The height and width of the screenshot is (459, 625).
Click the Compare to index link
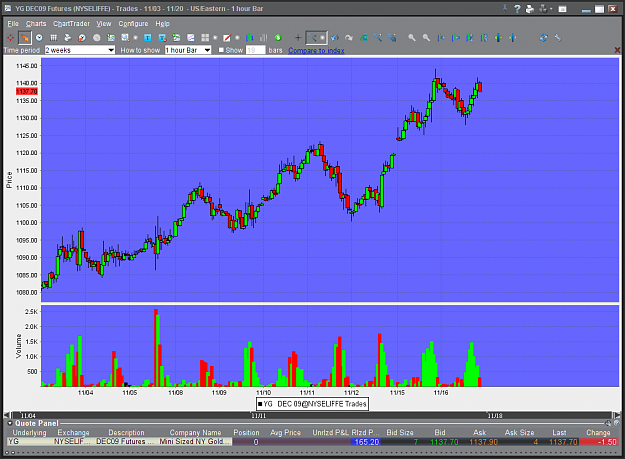click(x=316, y=50)
